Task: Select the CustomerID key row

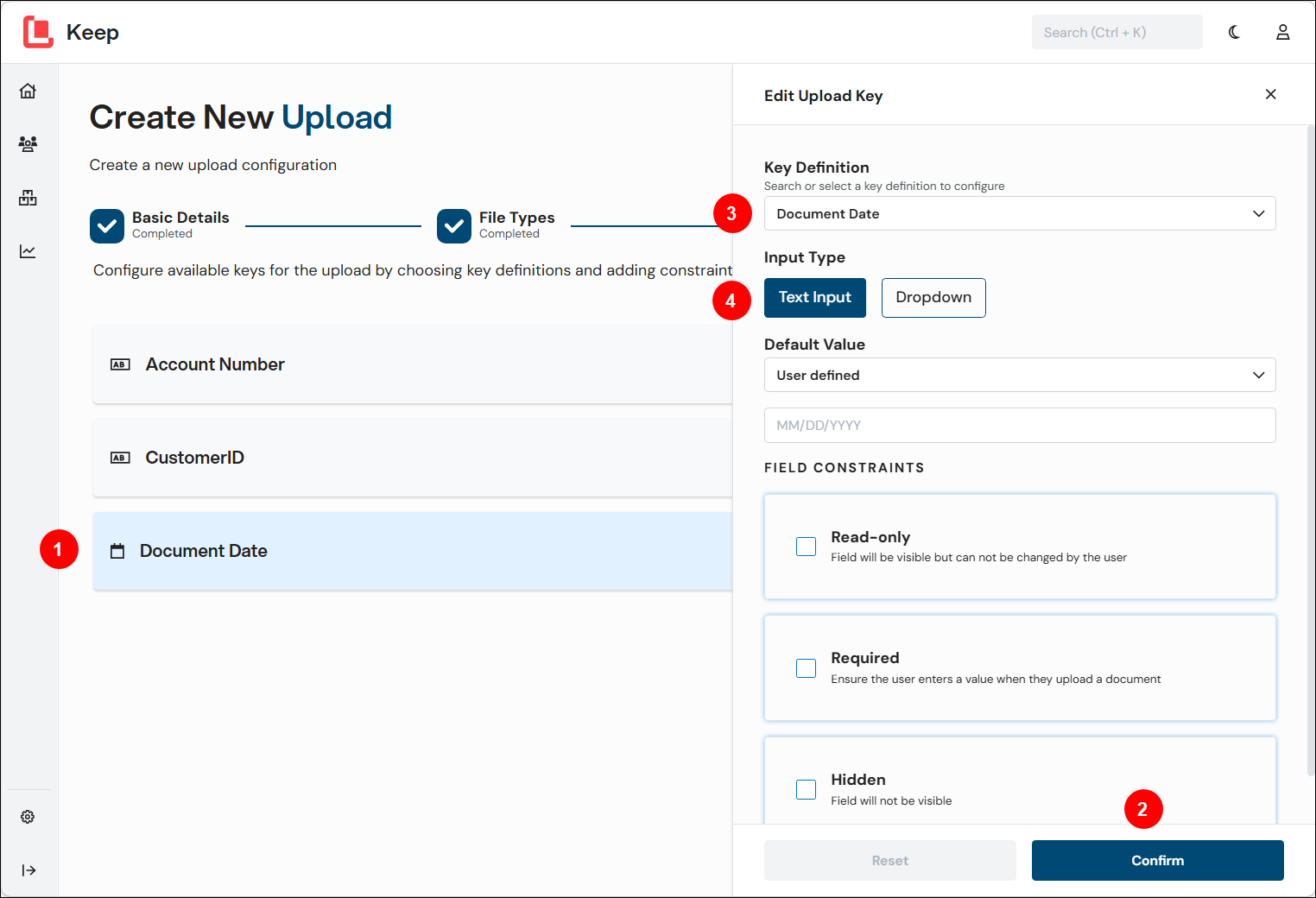Action: pyautogui.click(x=413, y=458)
